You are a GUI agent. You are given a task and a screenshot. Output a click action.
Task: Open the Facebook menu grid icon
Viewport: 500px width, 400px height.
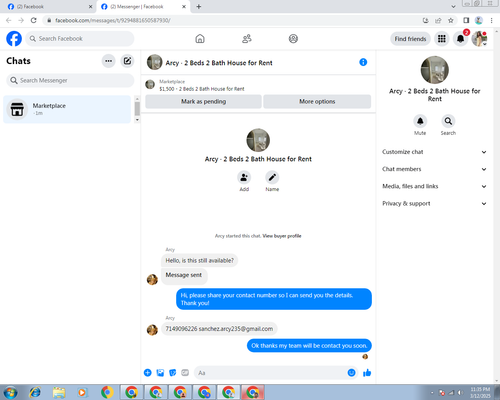tap(442, 39)
